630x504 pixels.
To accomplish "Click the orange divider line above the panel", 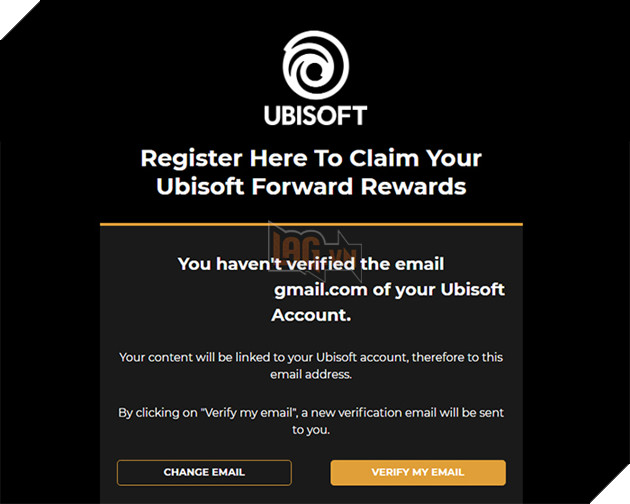I will click(x=311, y=223).
